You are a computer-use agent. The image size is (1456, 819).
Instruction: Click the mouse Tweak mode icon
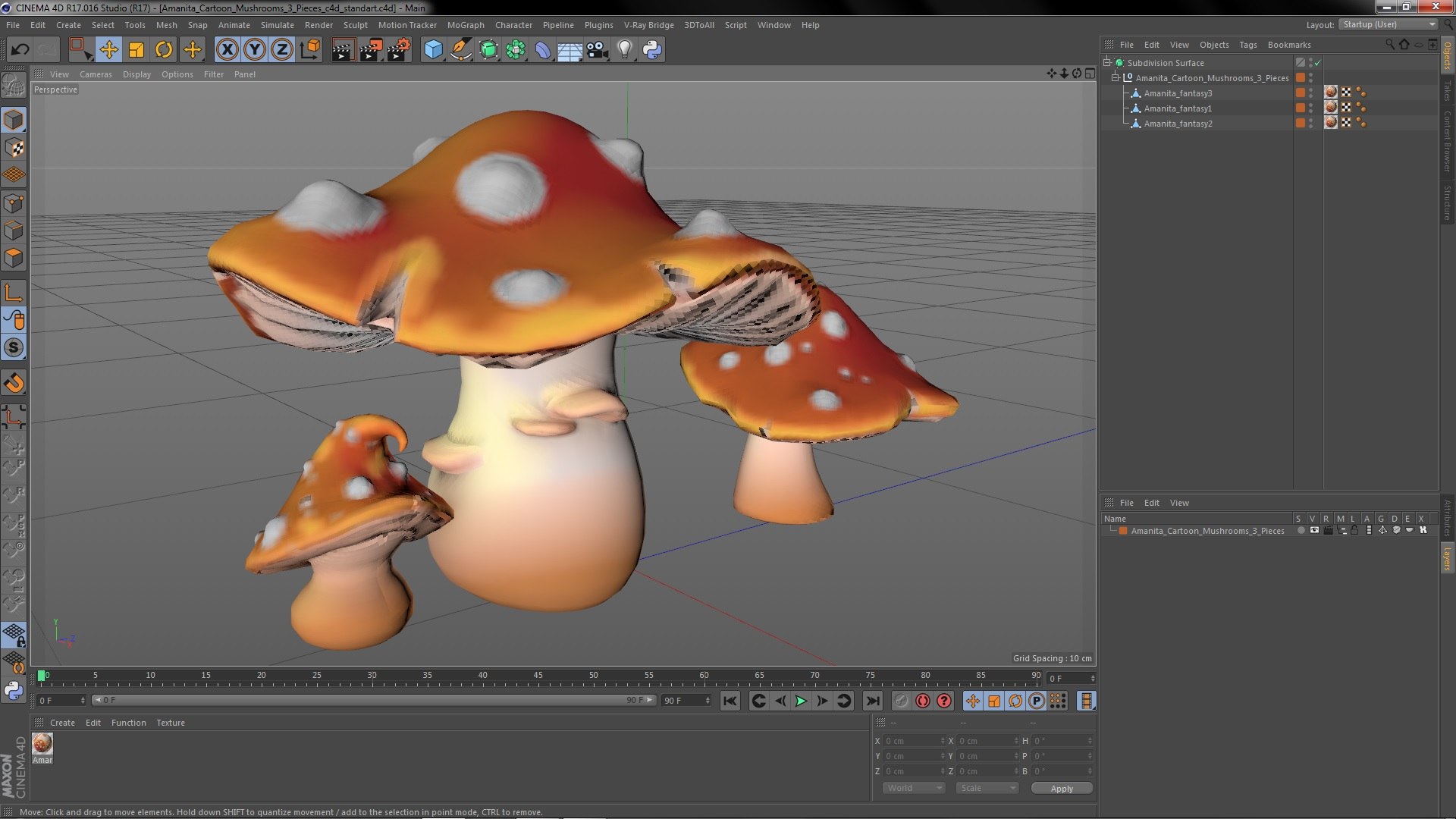[14, 320]
